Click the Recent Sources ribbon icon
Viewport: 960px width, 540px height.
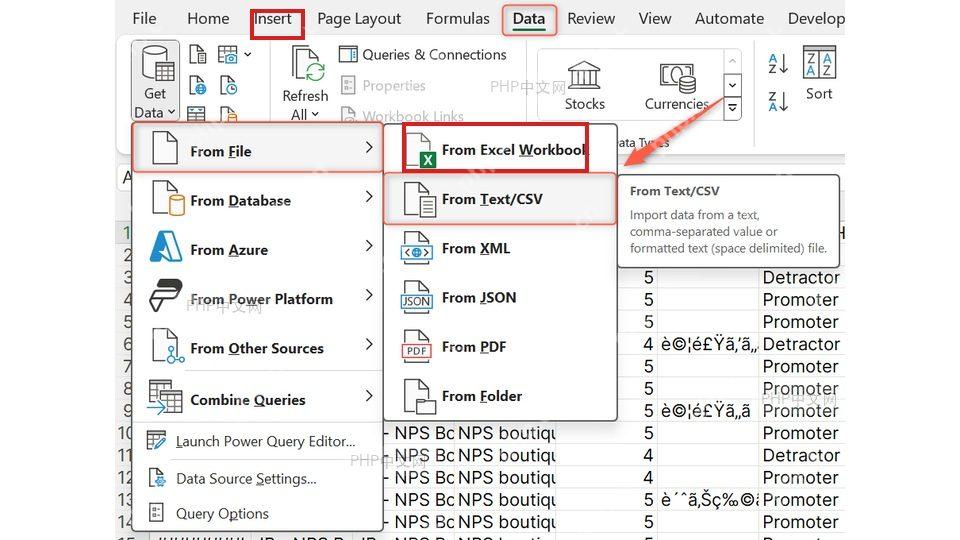tap(228, 85)
